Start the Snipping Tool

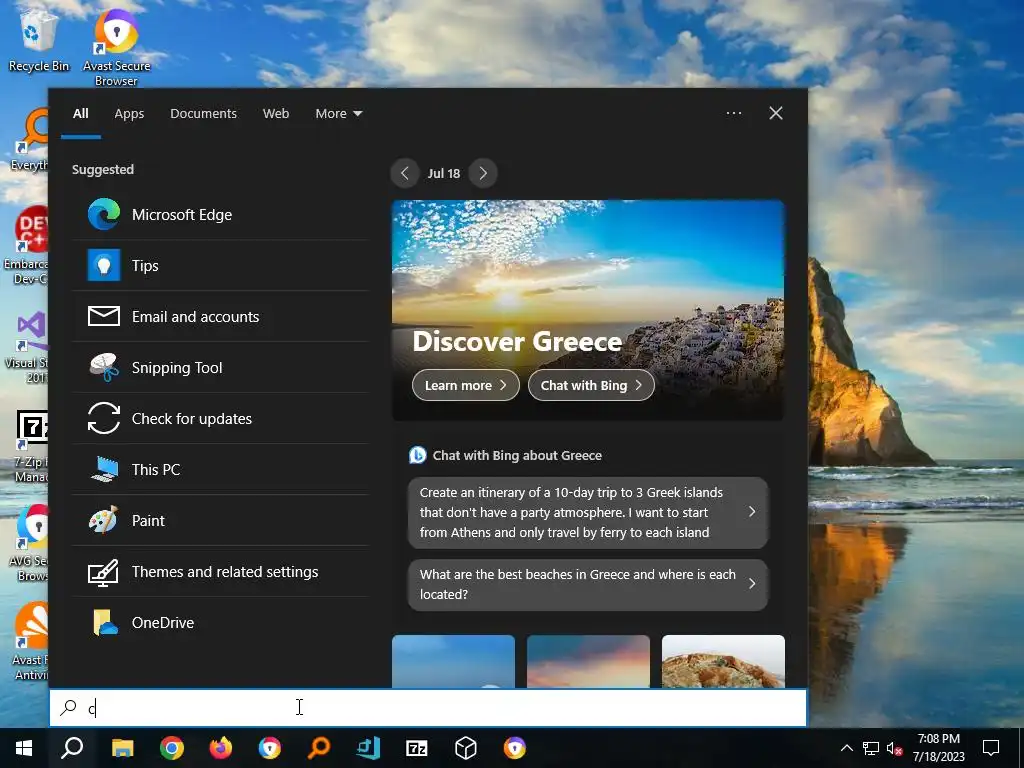click(221, 368)
